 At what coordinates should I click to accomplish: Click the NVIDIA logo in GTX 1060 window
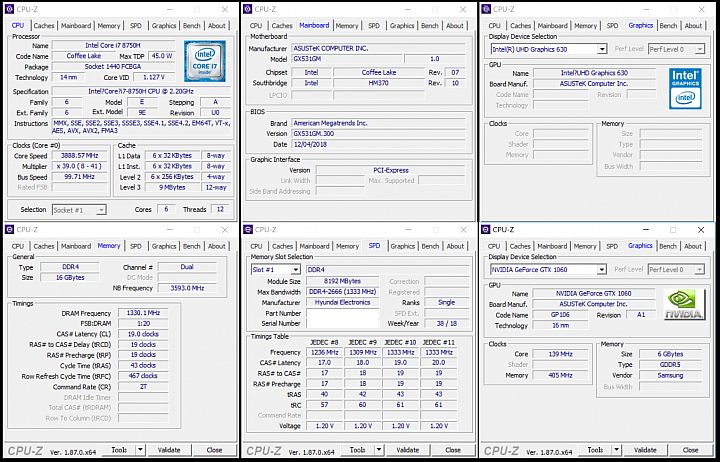pos(685,304)
